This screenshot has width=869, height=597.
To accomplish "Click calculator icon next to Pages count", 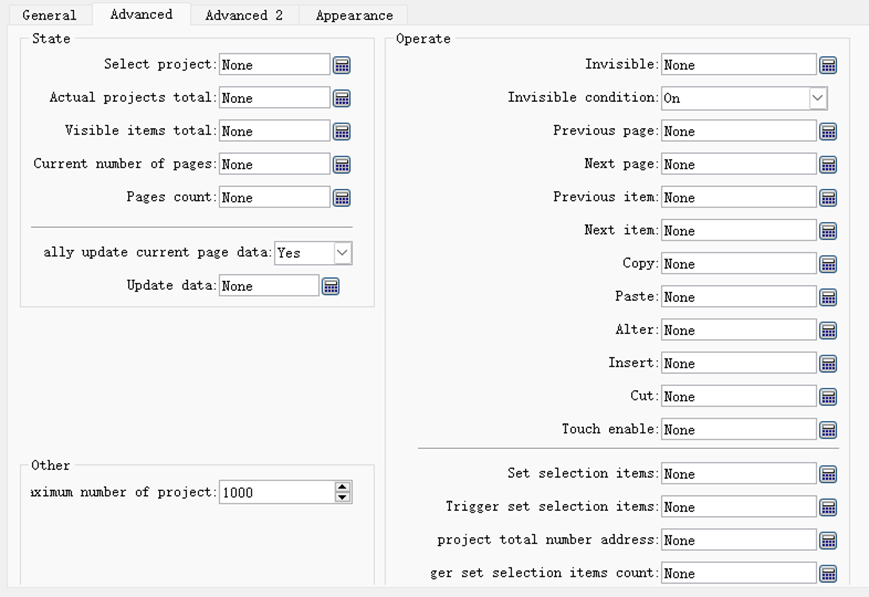I will tap(341, 198).
